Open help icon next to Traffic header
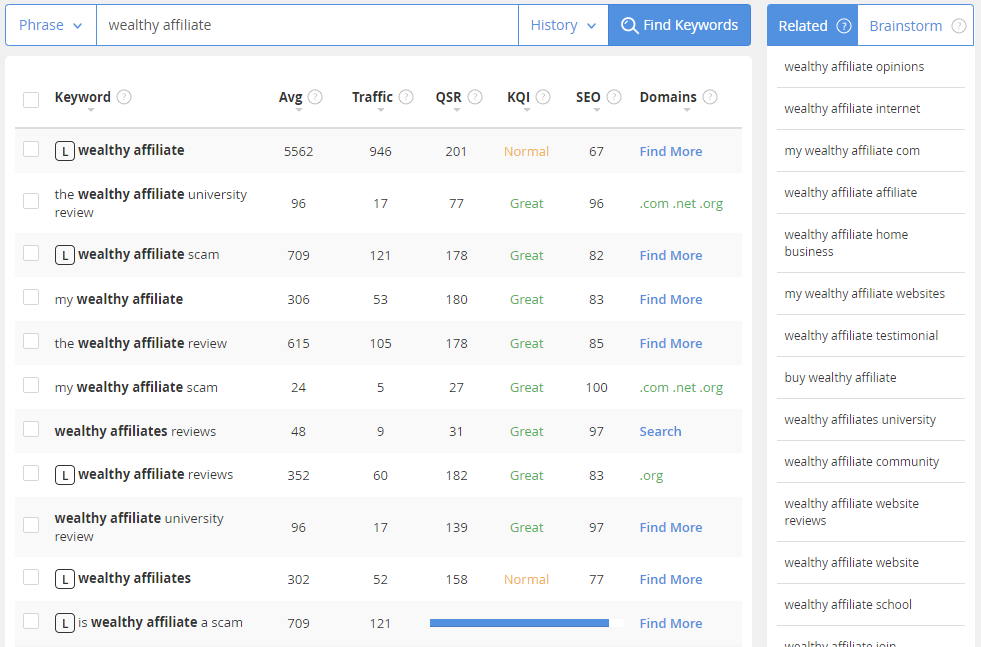The image size is (981, 647). pyautogui.click(x=406, y=97)
